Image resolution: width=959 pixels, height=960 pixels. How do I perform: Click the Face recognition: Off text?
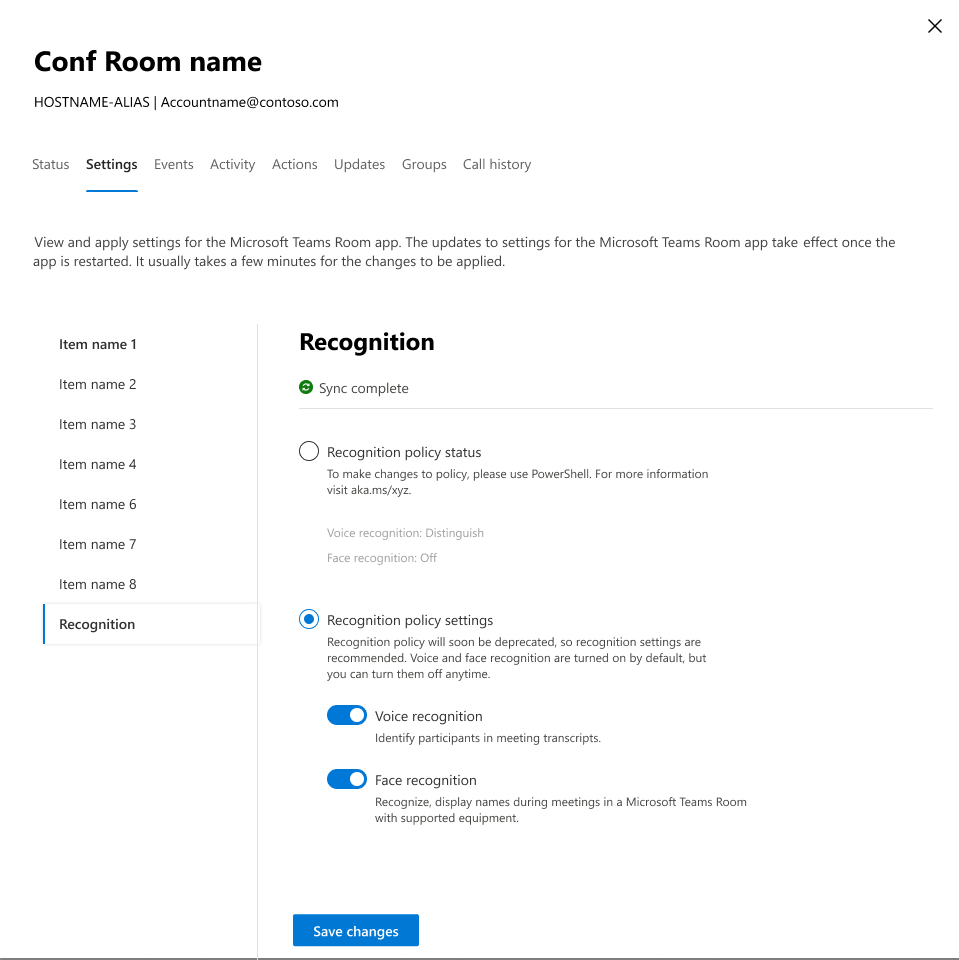(382, 558)
